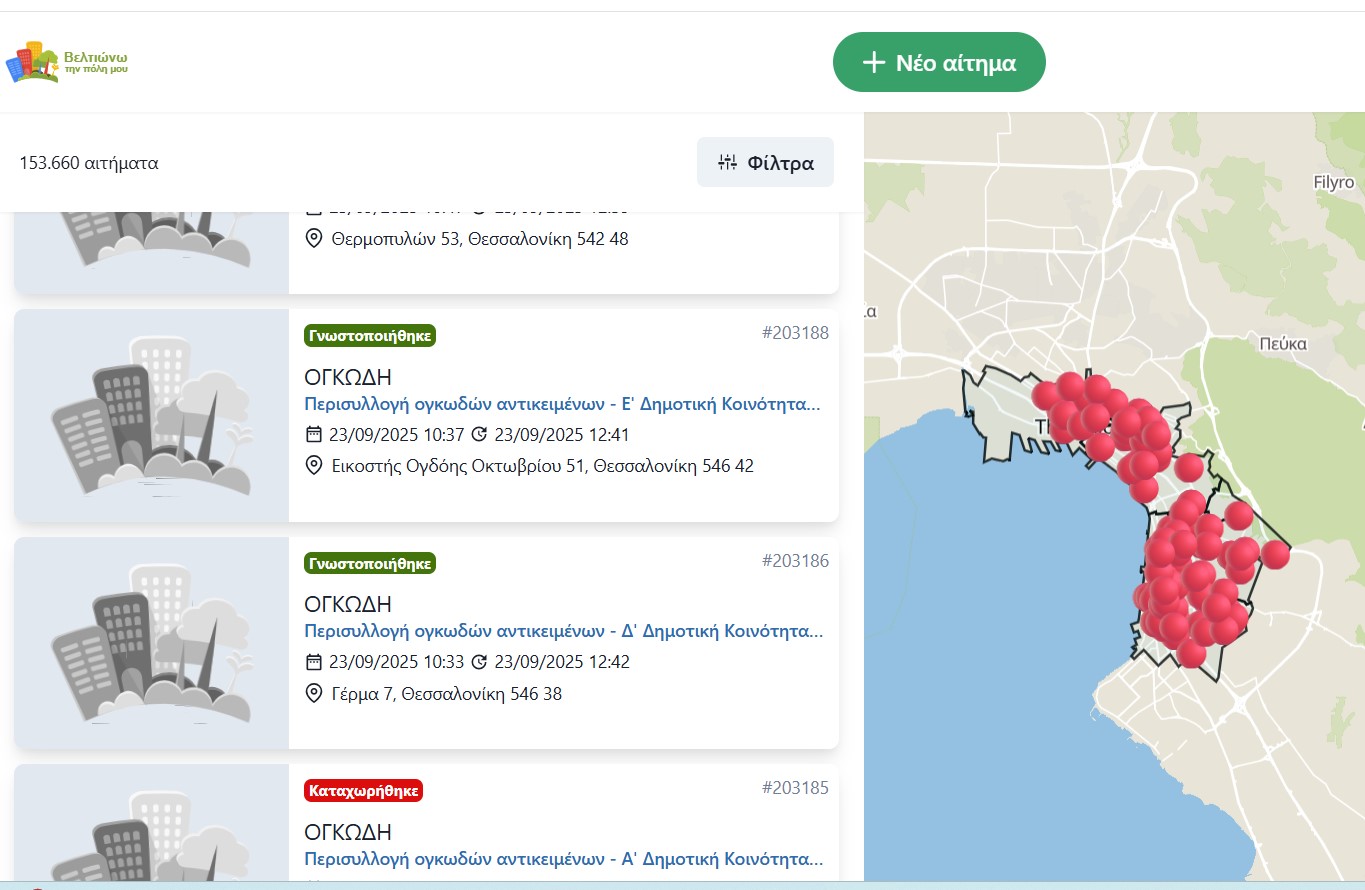Viewport: 1365px width, 890px height.
Task: Click the ΟΓΚΩΔΗ title of request #203186
Action: click(x=348, y=604)
